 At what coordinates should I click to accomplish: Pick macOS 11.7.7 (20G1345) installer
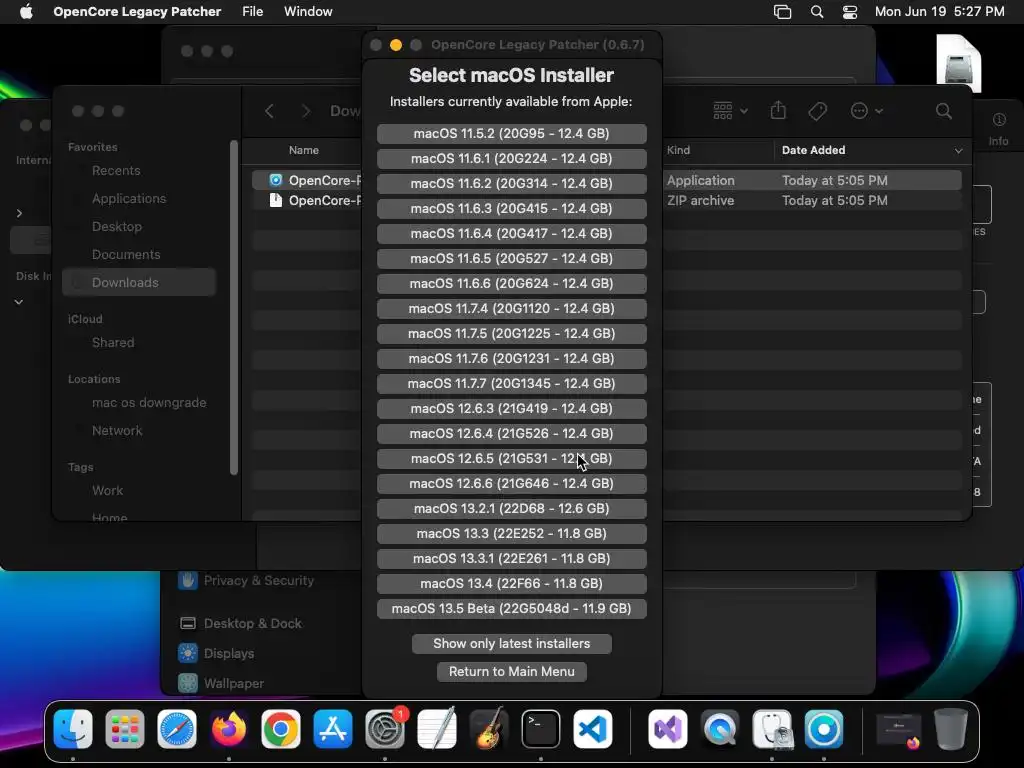pyautogui.click(x=511, y=383)
